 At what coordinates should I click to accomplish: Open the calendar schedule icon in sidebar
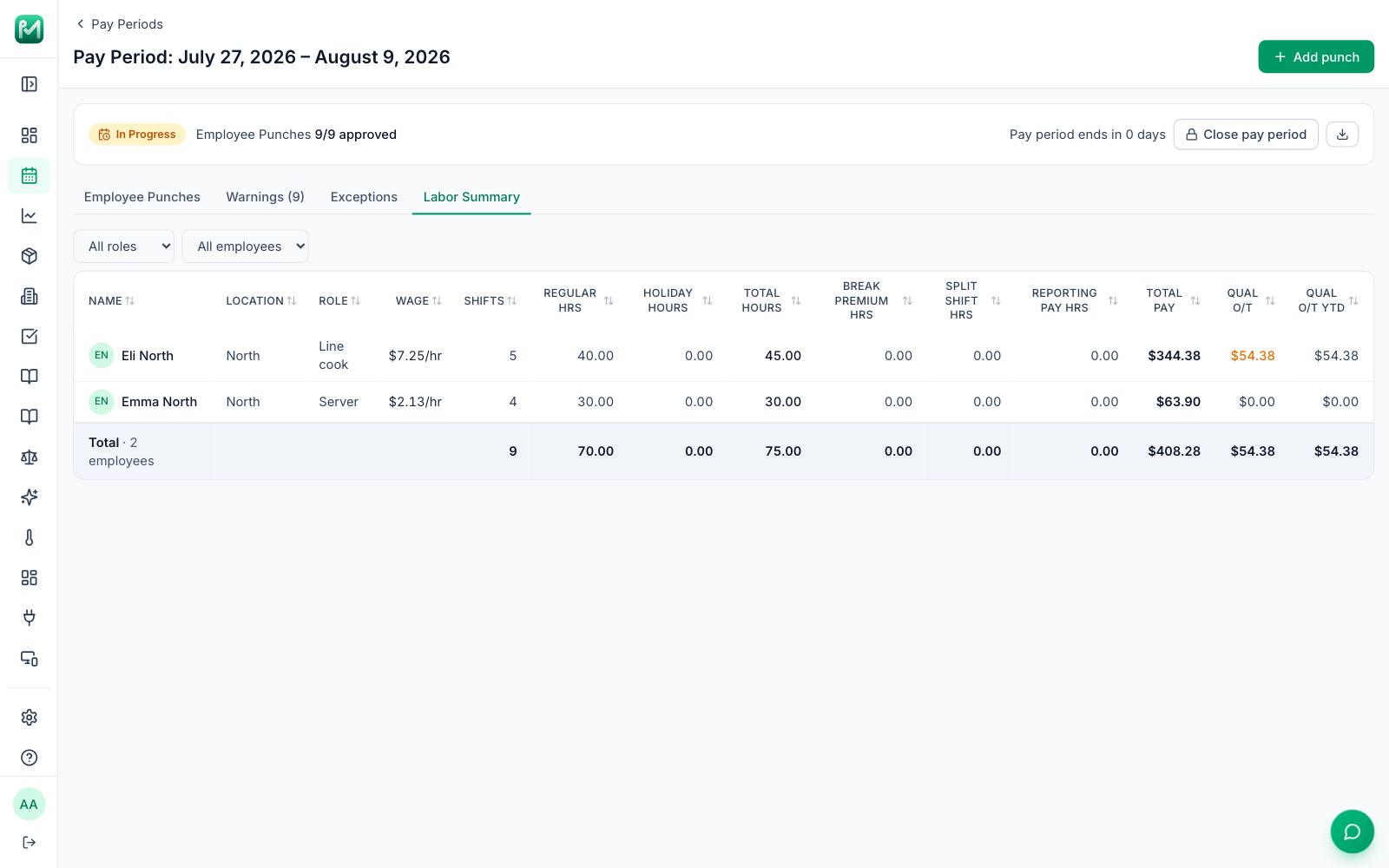pyautogui.click(x=29, y=175)
